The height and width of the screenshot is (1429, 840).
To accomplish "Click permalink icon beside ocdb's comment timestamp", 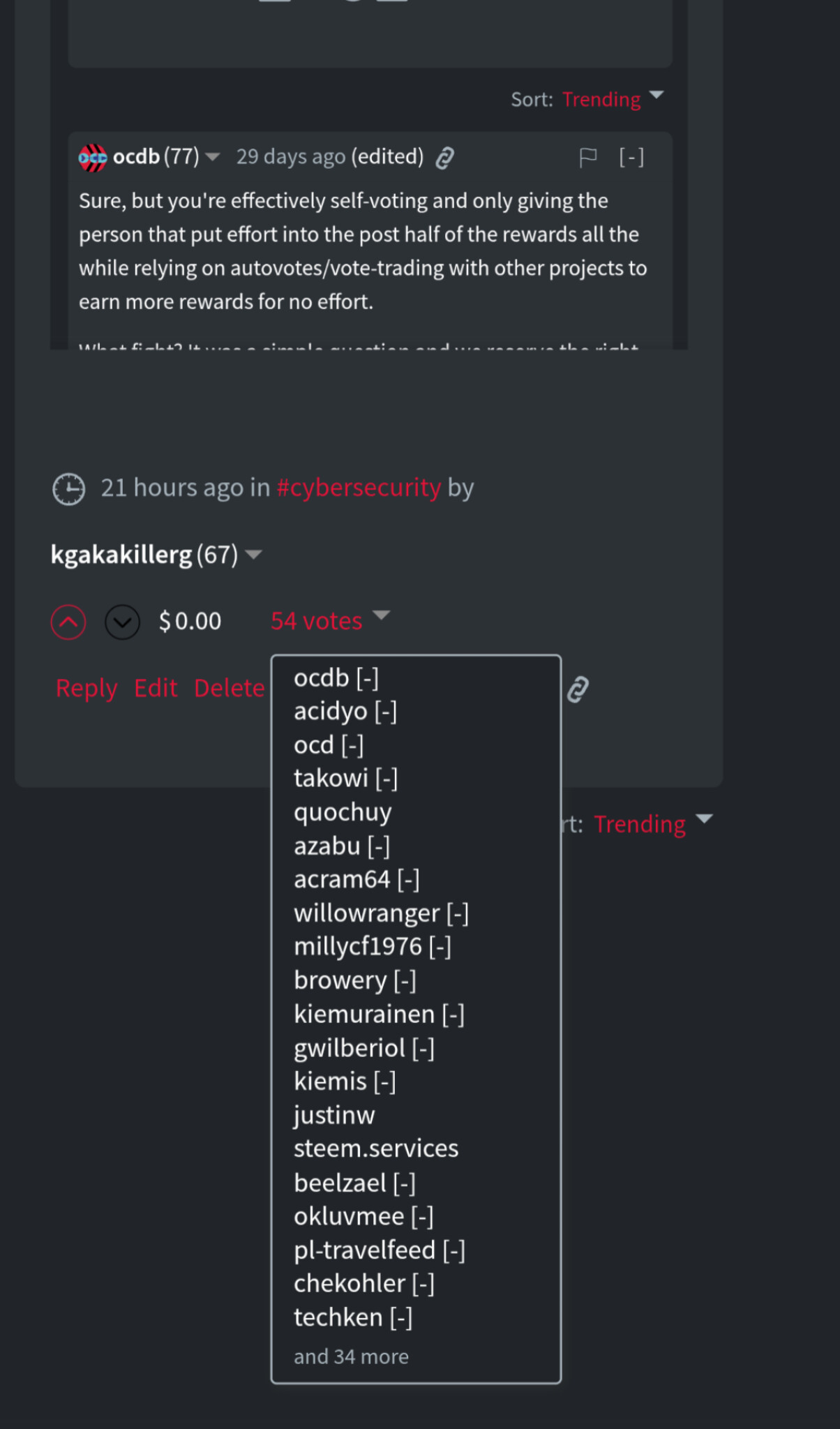I will click(x=445, y=158).
